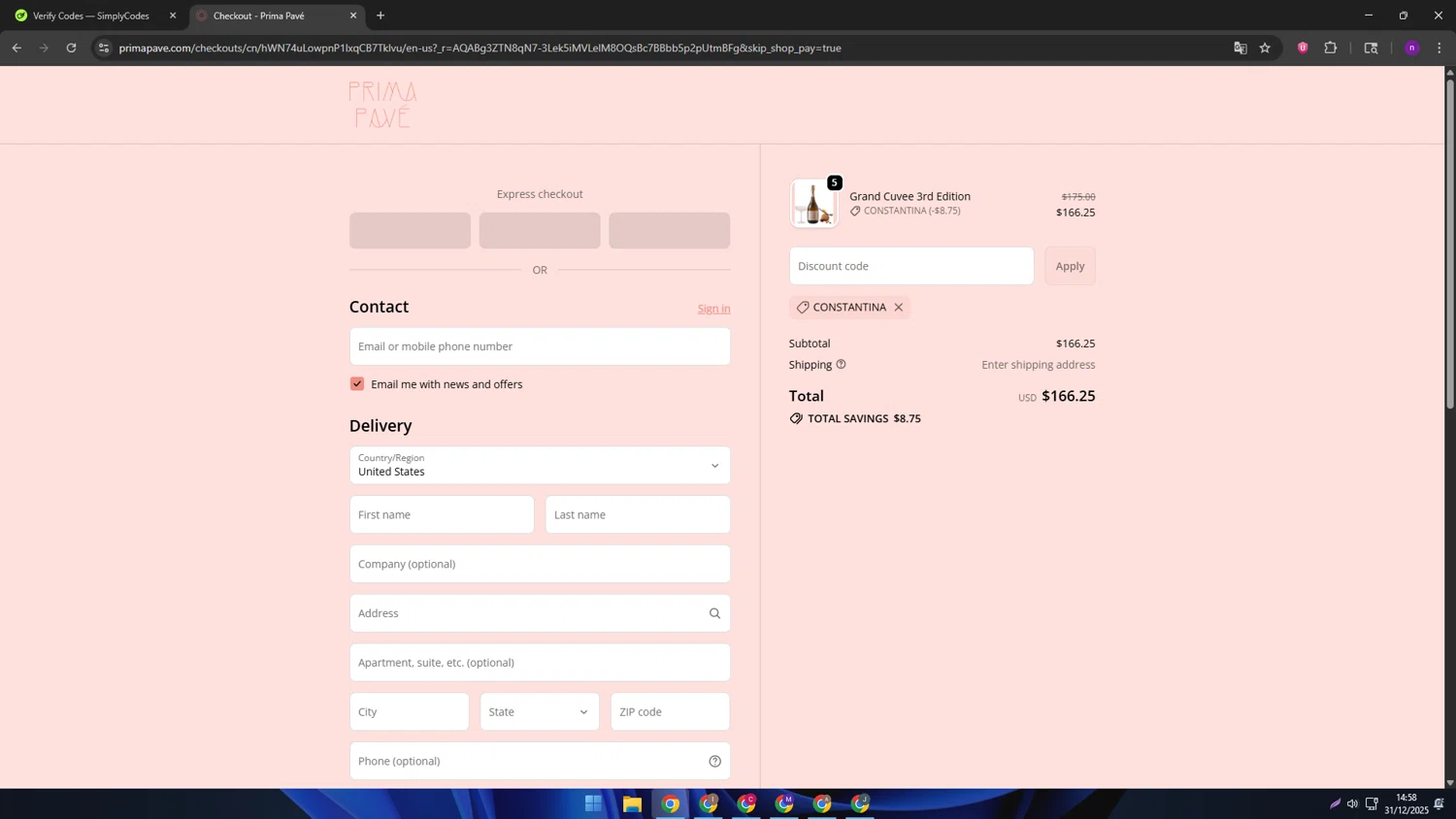Click the third express checkout button

tap(669, 231)
